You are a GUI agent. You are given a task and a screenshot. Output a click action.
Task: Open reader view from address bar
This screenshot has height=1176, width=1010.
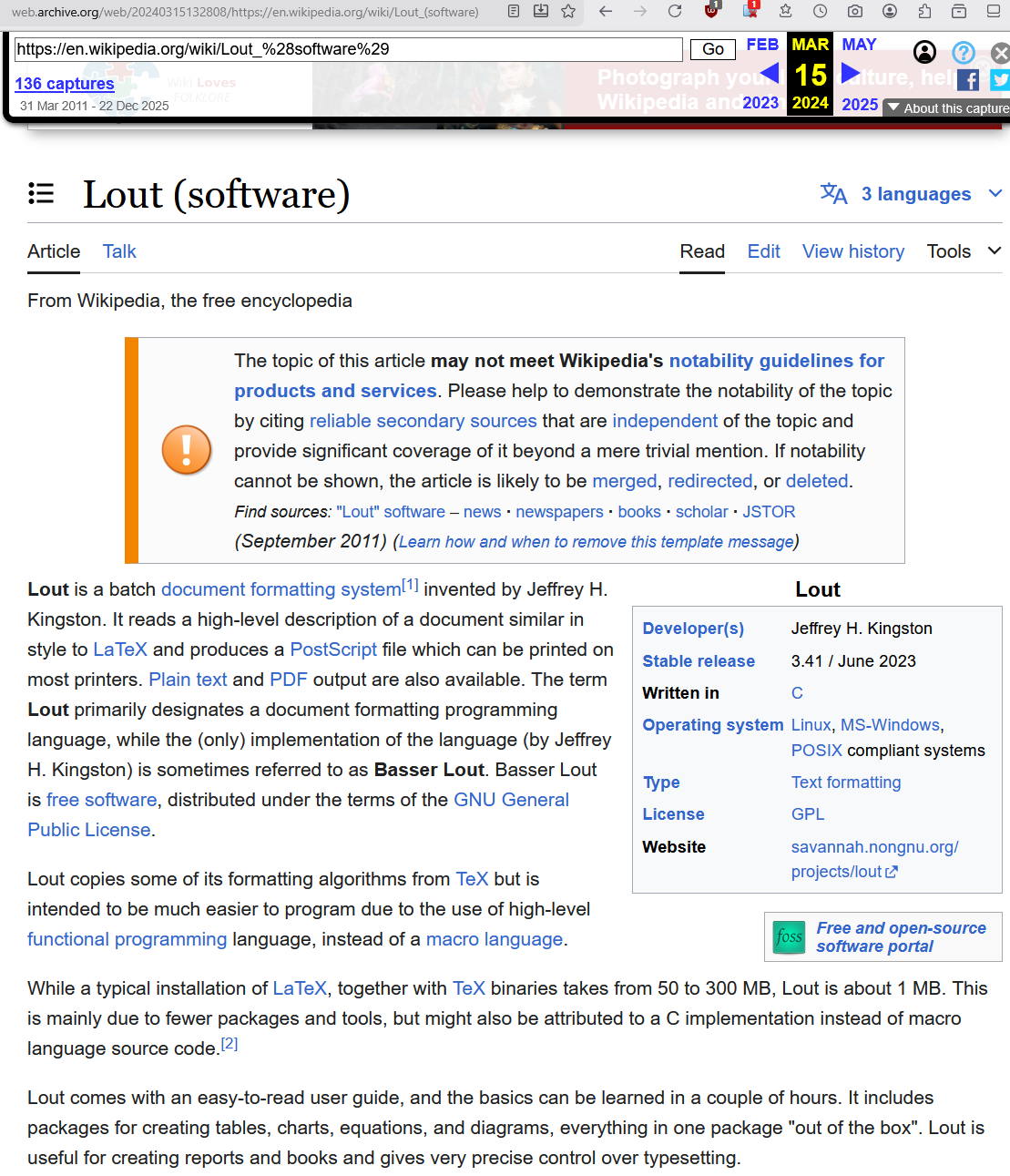[514, 11]
